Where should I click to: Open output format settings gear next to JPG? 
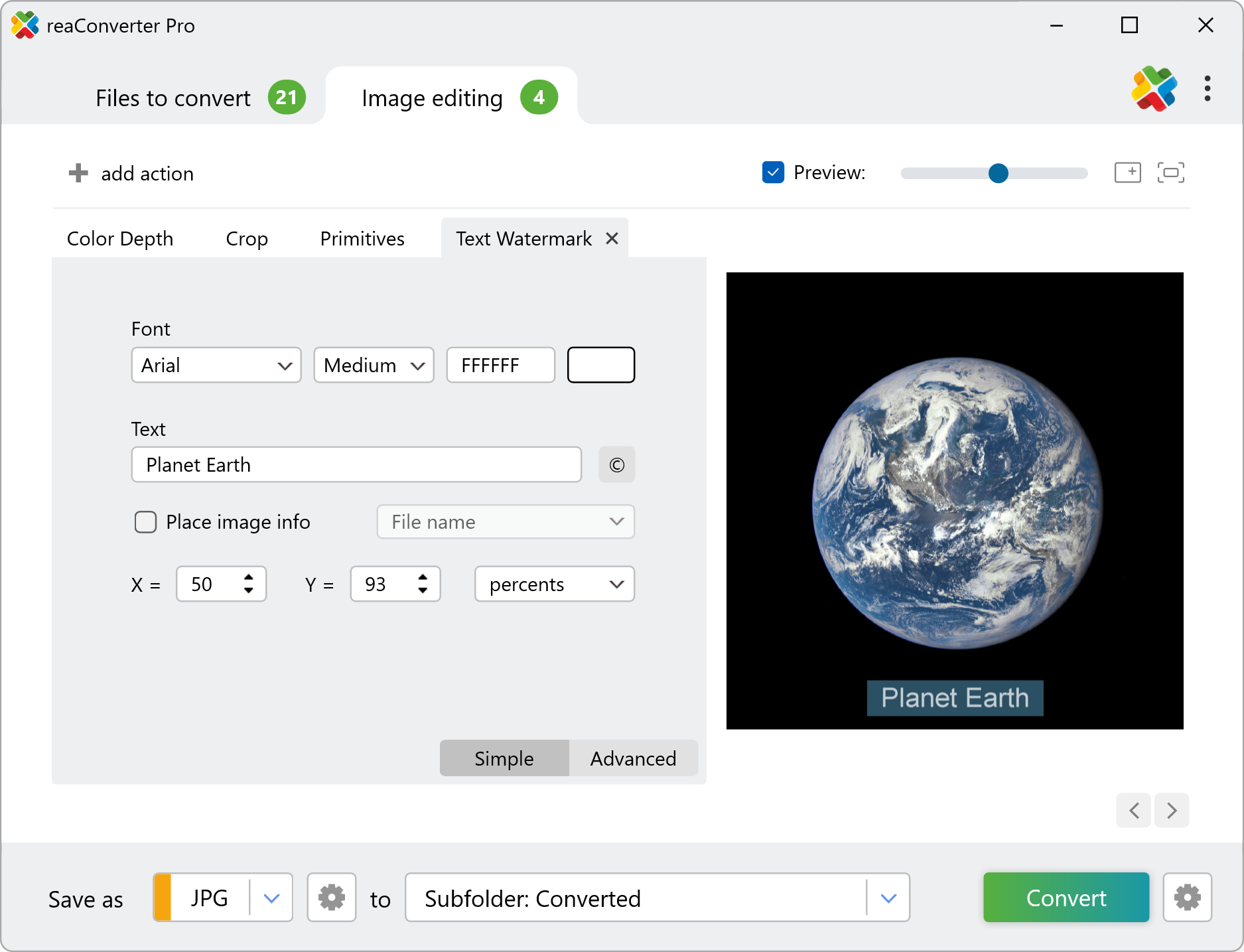(x=332, y=898)
